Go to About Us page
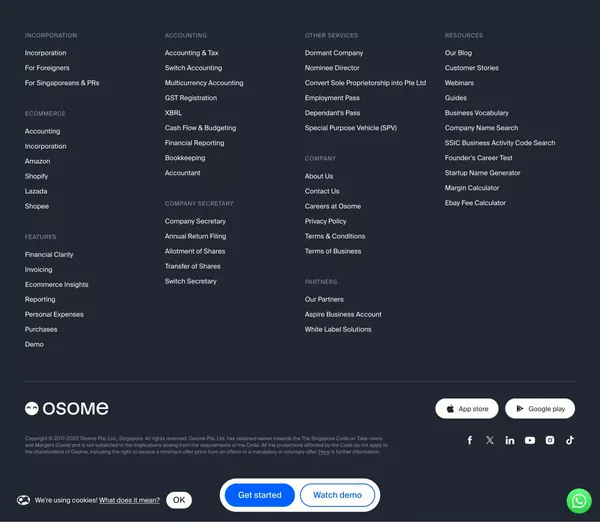 319,176
